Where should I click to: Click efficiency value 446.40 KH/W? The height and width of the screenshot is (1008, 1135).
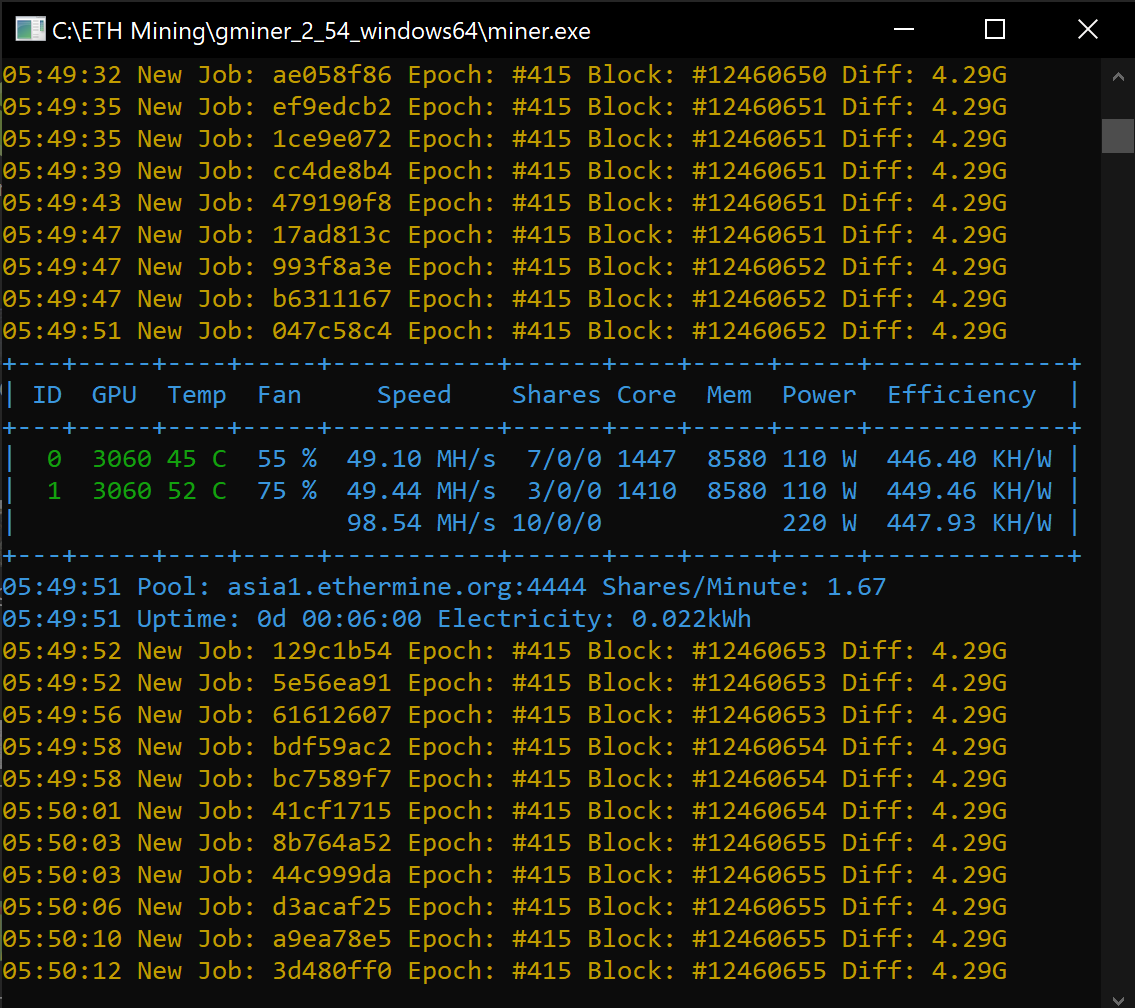click(x=969, y=459)
